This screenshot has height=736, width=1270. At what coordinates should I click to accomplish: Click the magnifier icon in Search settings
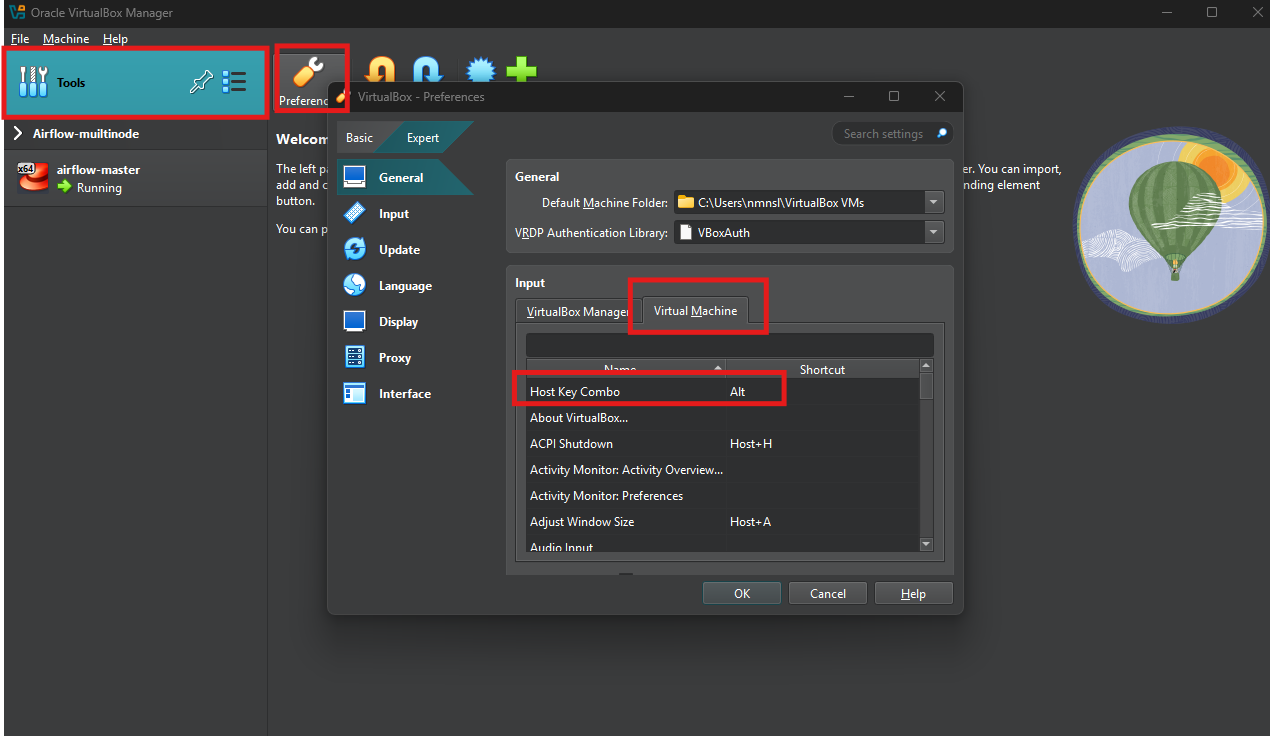pyautogui.click(x=941, y=133)
